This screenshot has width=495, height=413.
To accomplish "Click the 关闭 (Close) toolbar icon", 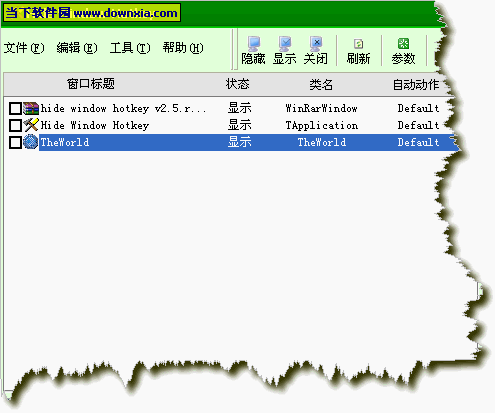I will point(315,51).
